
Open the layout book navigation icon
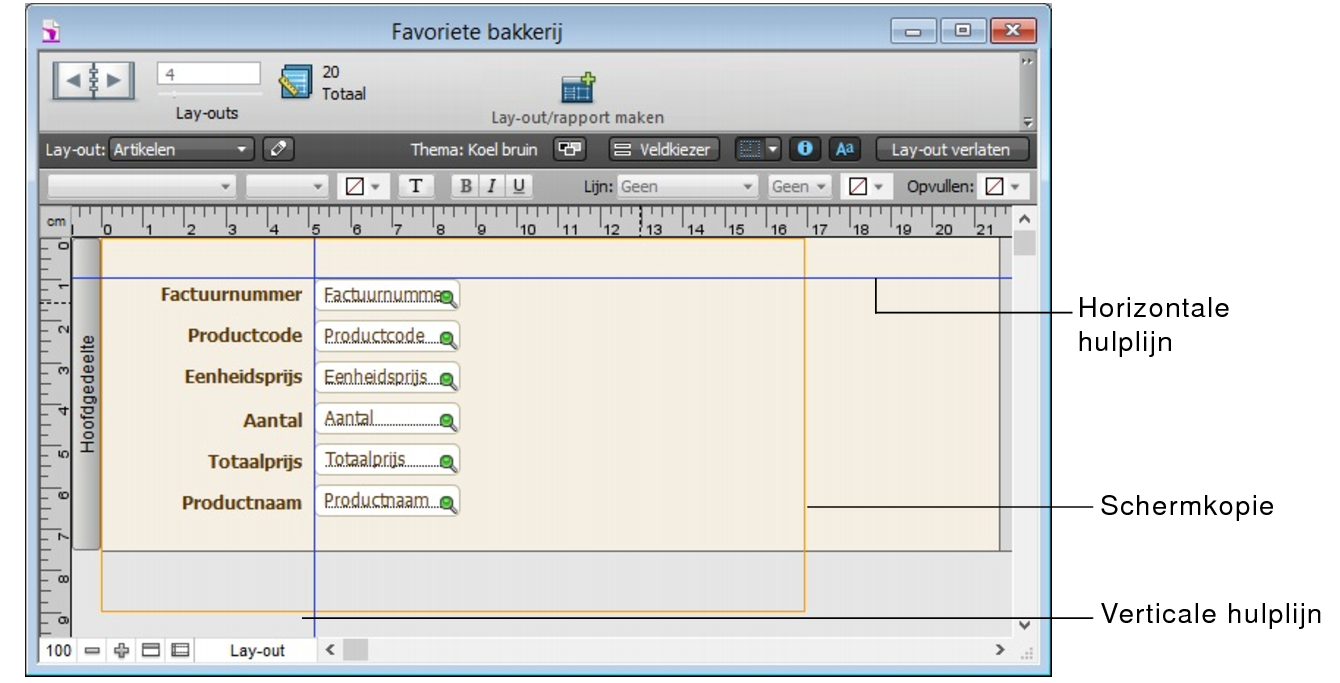click(x=93, y=80)
